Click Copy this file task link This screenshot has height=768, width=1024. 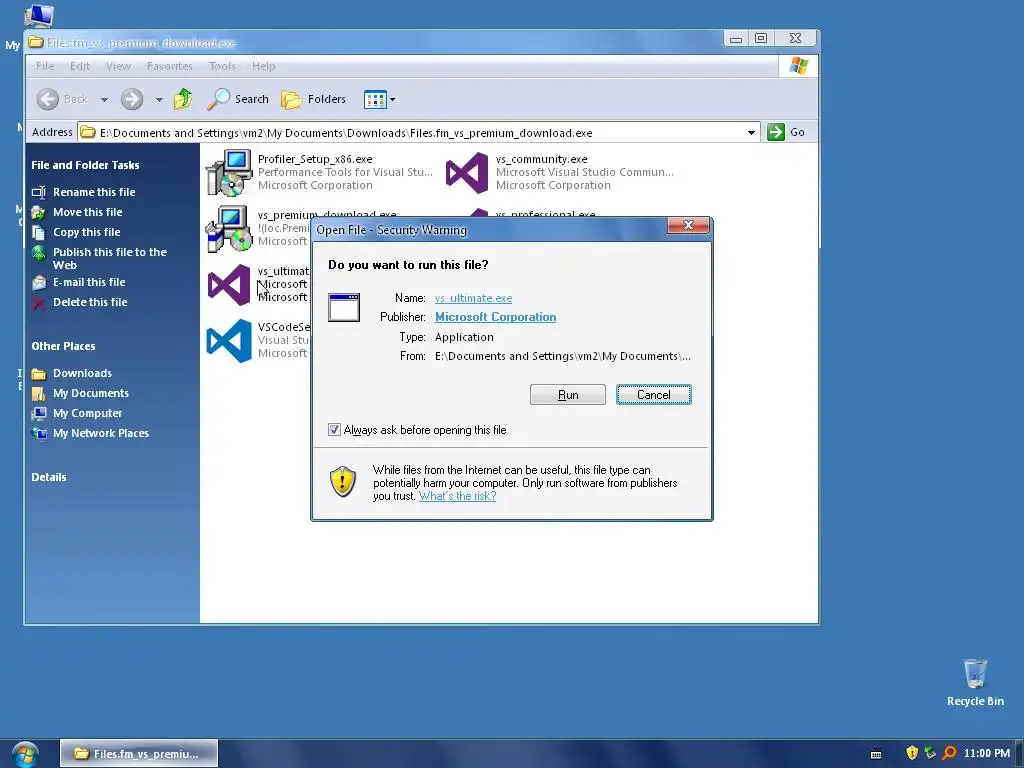[87, 232]
